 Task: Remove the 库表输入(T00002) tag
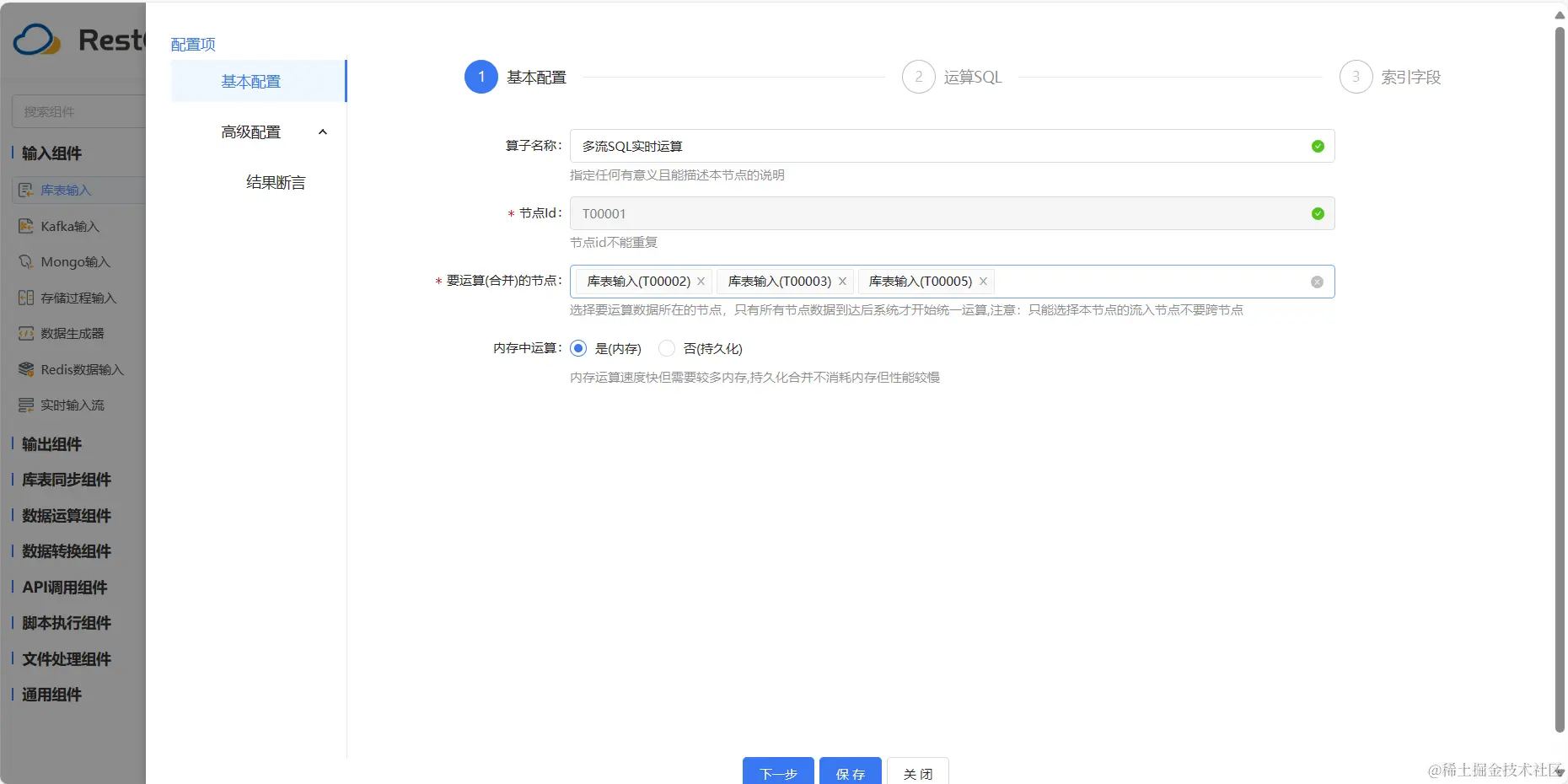coord(701,282)
